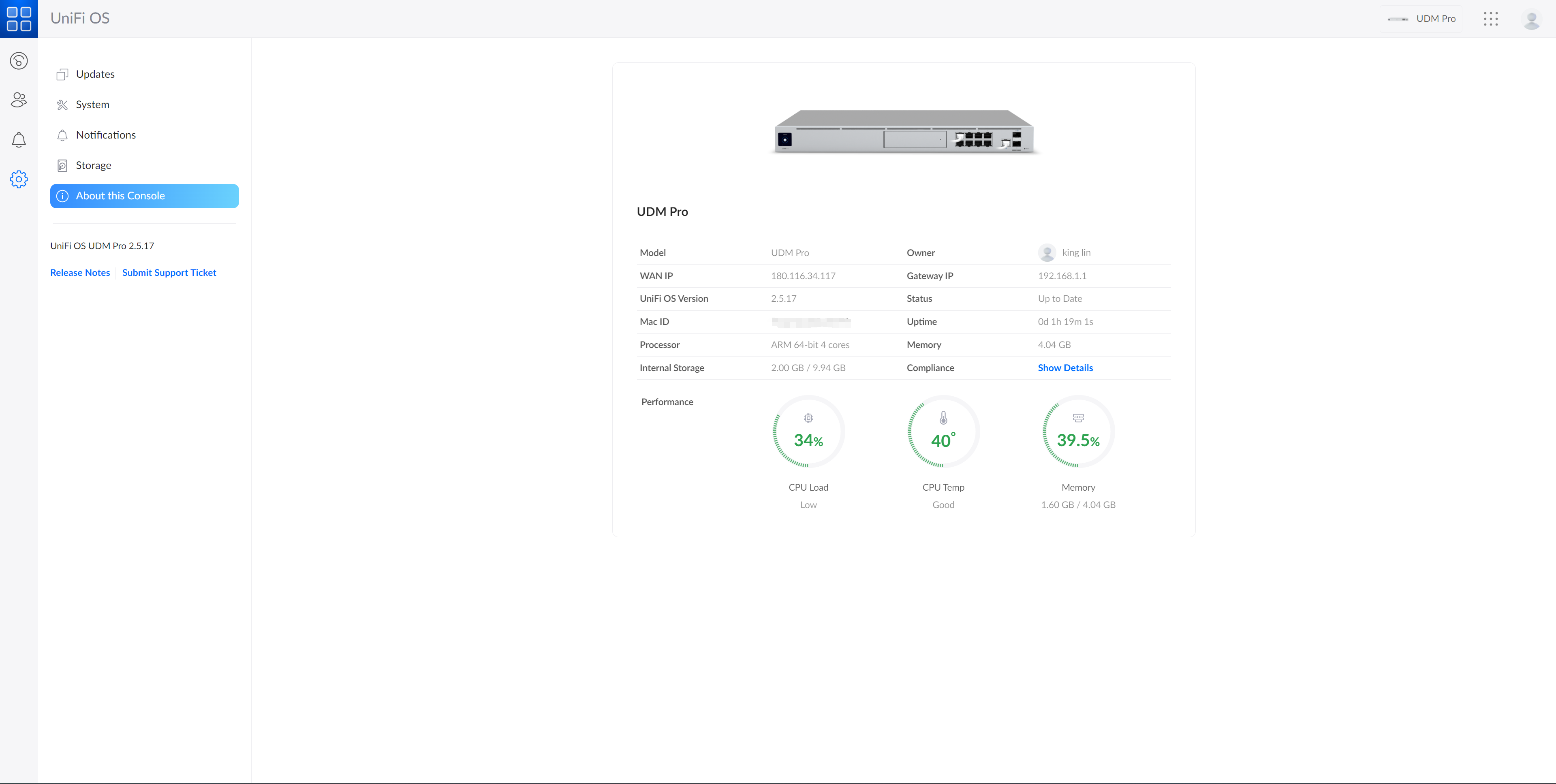This screenshot has width=1556, height=784.
Task: Click the UniFi OS UDM Pro 2.5.17 version text
Action: pyautogui.click(x=102, y=246)
